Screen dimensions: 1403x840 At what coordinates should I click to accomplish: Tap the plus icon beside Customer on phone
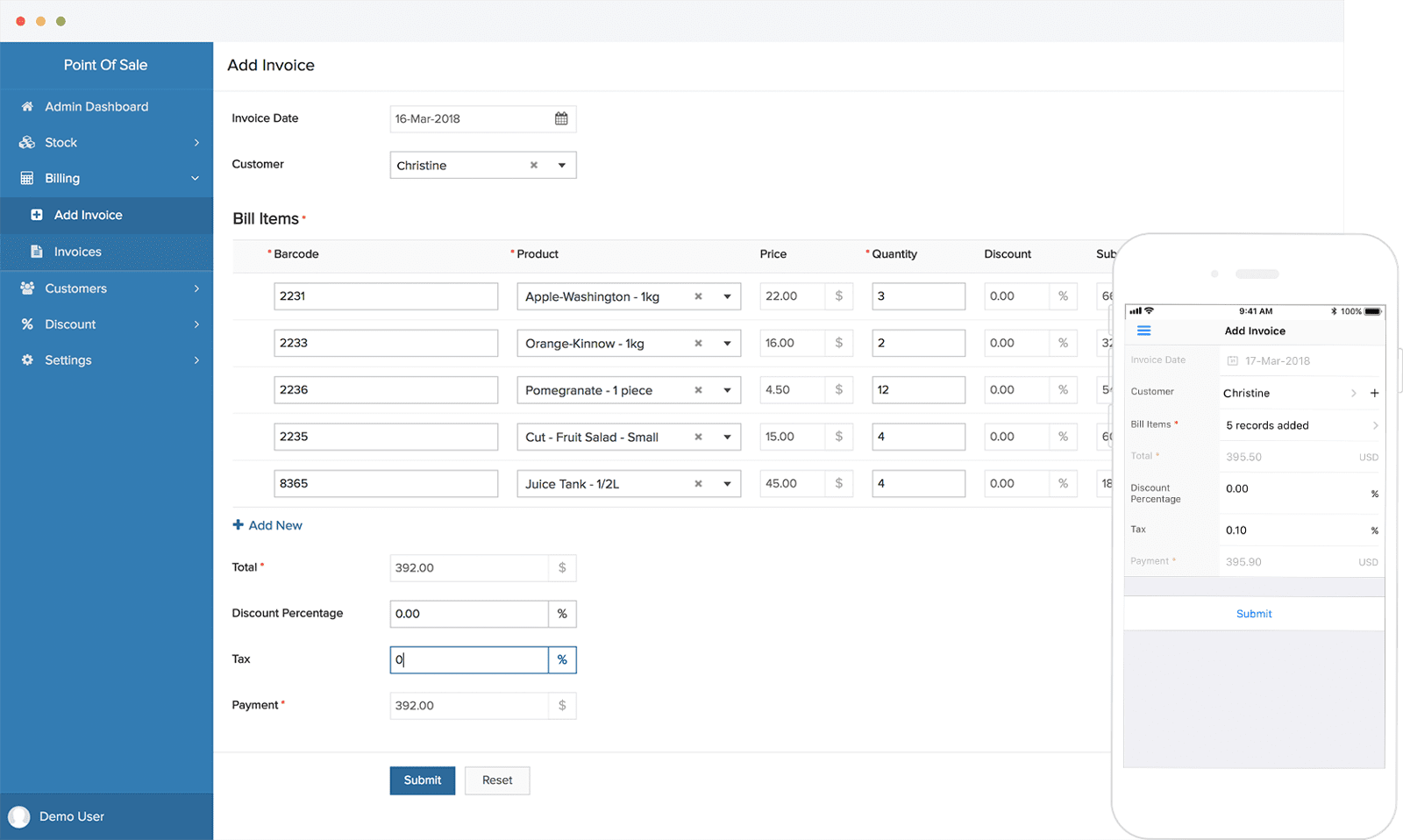click(x=1374, y=393)
